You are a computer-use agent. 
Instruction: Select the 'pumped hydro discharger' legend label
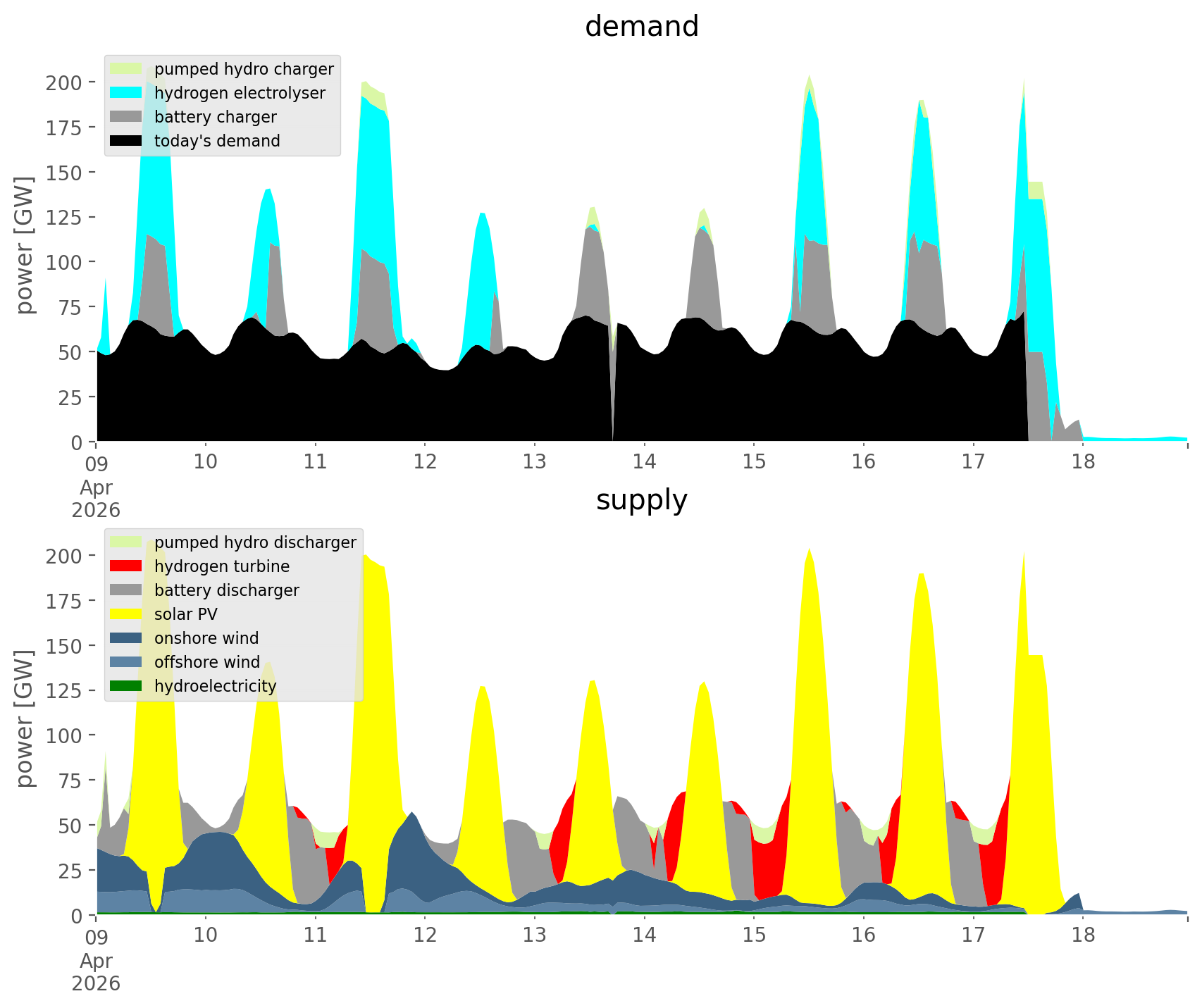[255, 542]
